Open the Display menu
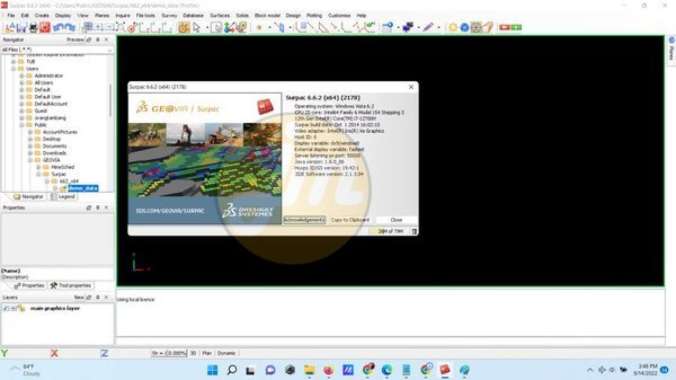The image size is (676, 380). [63, 16]
